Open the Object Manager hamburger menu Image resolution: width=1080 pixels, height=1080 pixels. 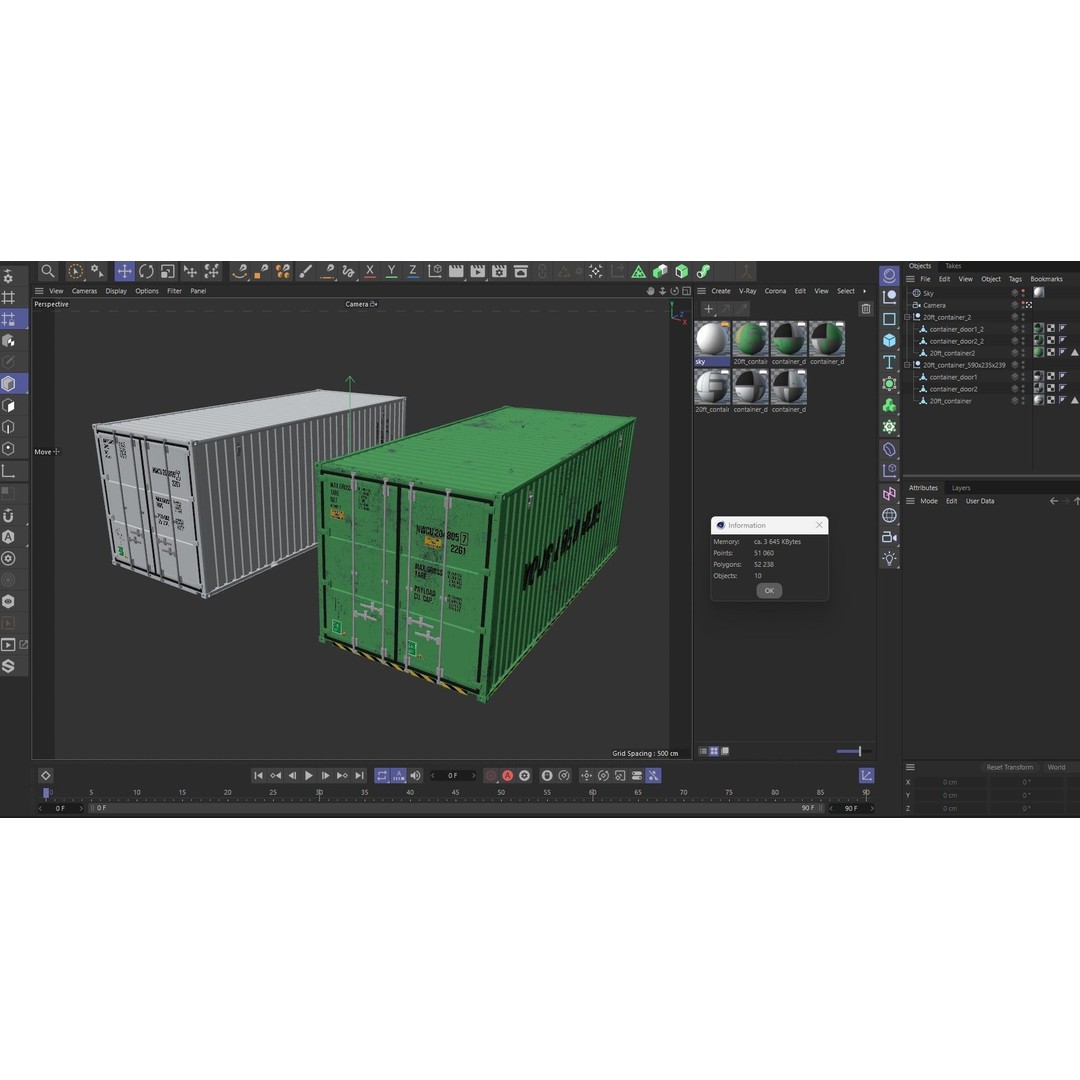(x=910, y=279)
